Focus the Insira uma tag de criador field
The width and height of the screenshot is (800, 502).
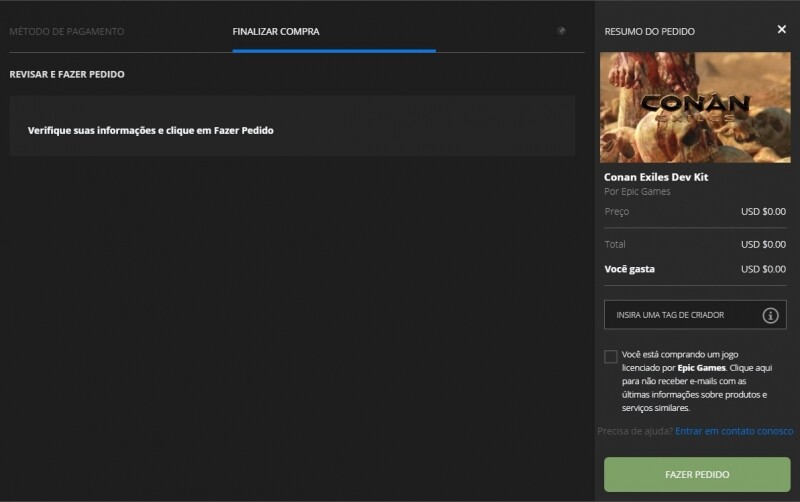click(680, 315)
